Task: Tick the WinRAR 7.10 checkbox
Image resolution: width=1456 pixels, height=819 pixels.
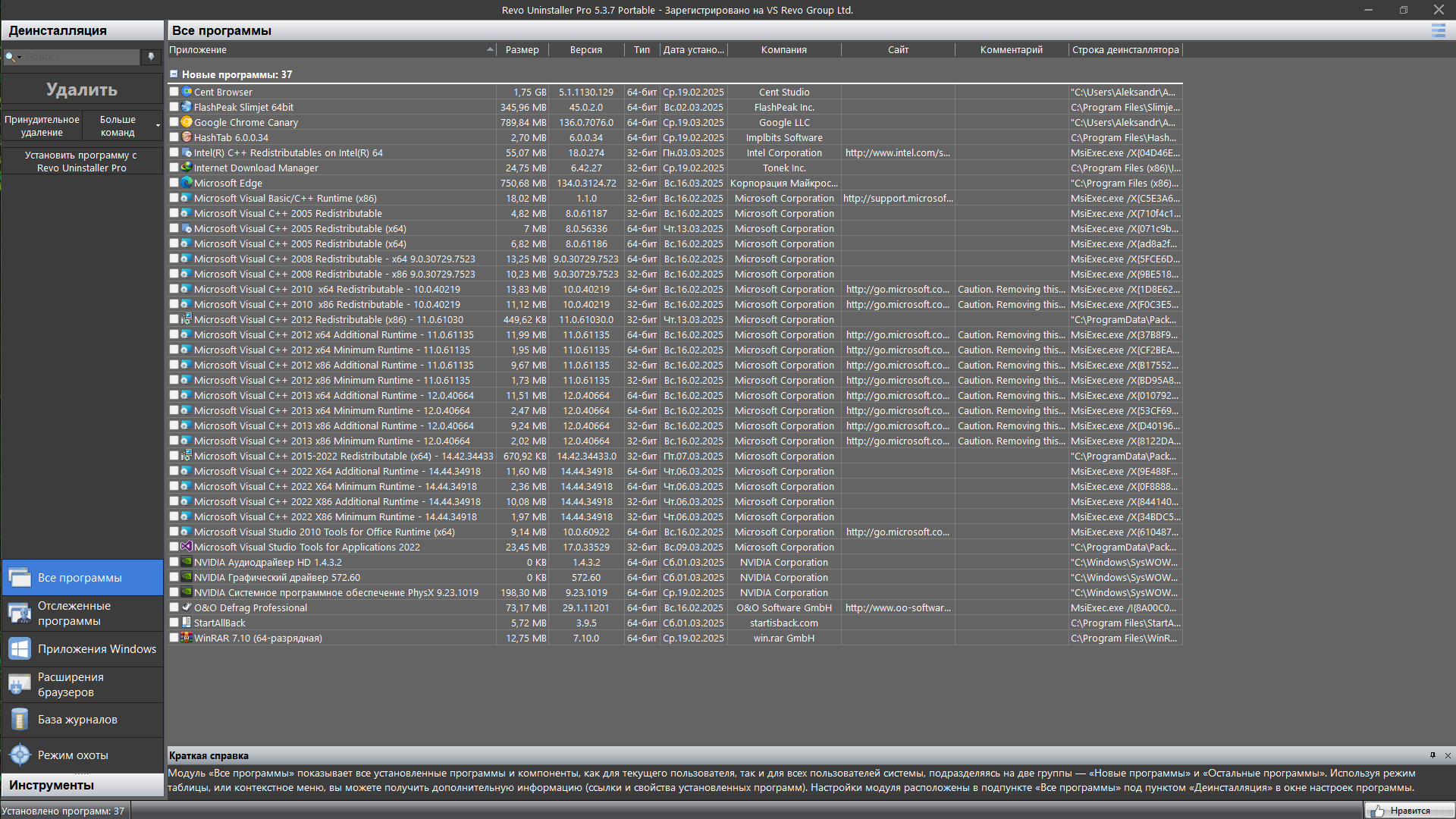Action: 174,638
